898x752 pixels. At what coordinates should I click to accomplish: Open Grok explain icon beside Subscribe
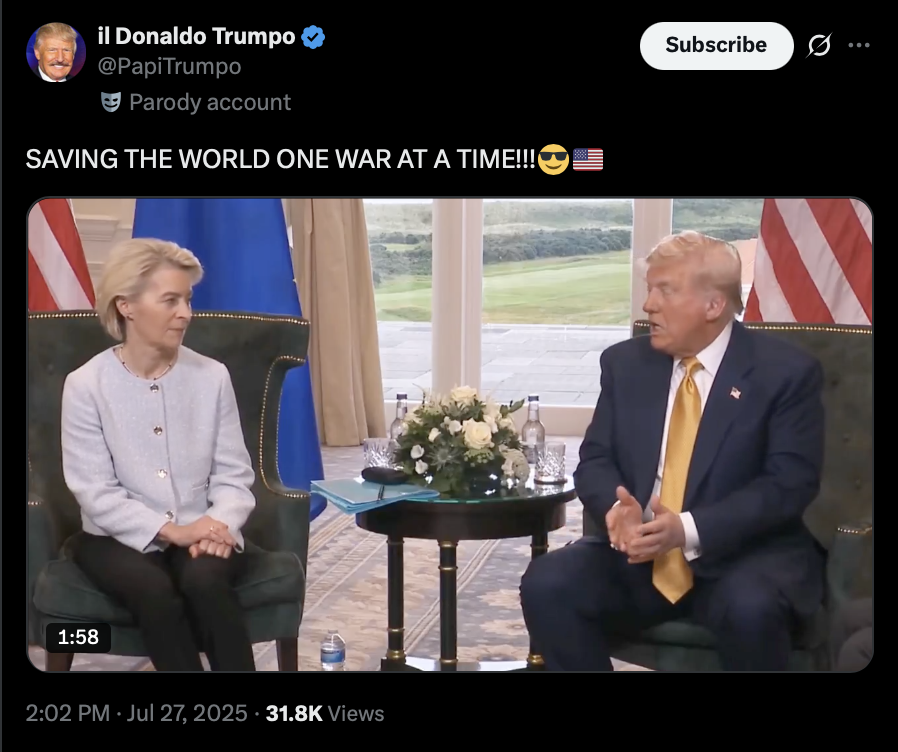point(819,45)
